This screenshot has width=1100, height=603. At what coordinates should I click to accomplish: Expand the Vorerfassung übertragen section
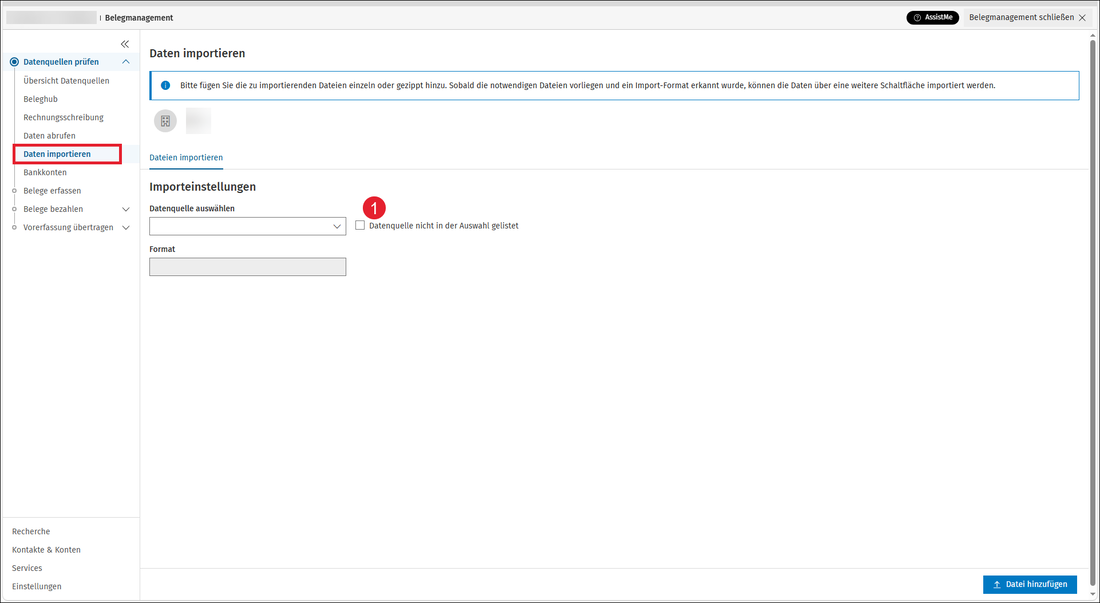pyautogui.click(x=126, y=227)
